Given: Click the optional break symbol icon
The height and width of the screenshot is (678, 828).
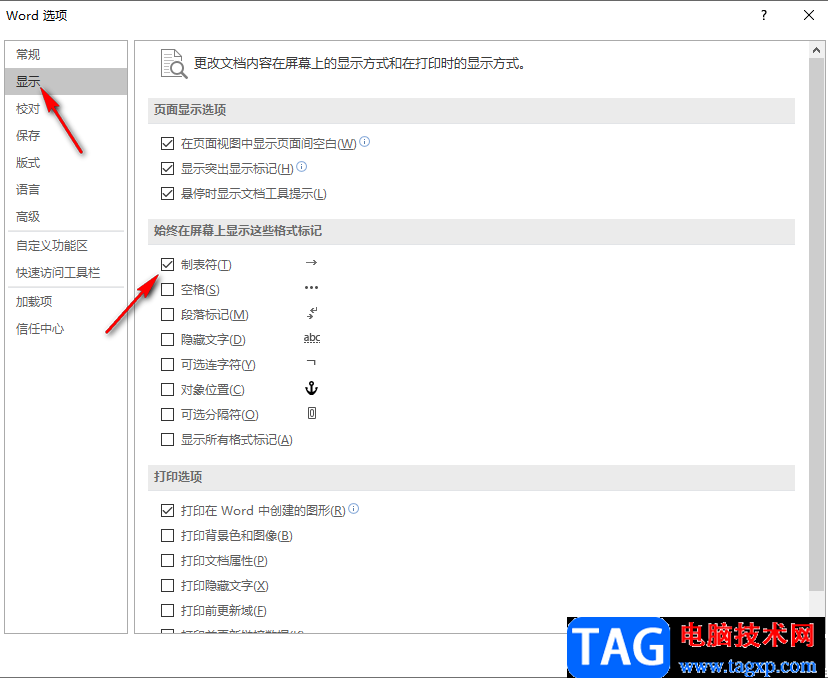Looking at the screenshot, I should (312, 413).
